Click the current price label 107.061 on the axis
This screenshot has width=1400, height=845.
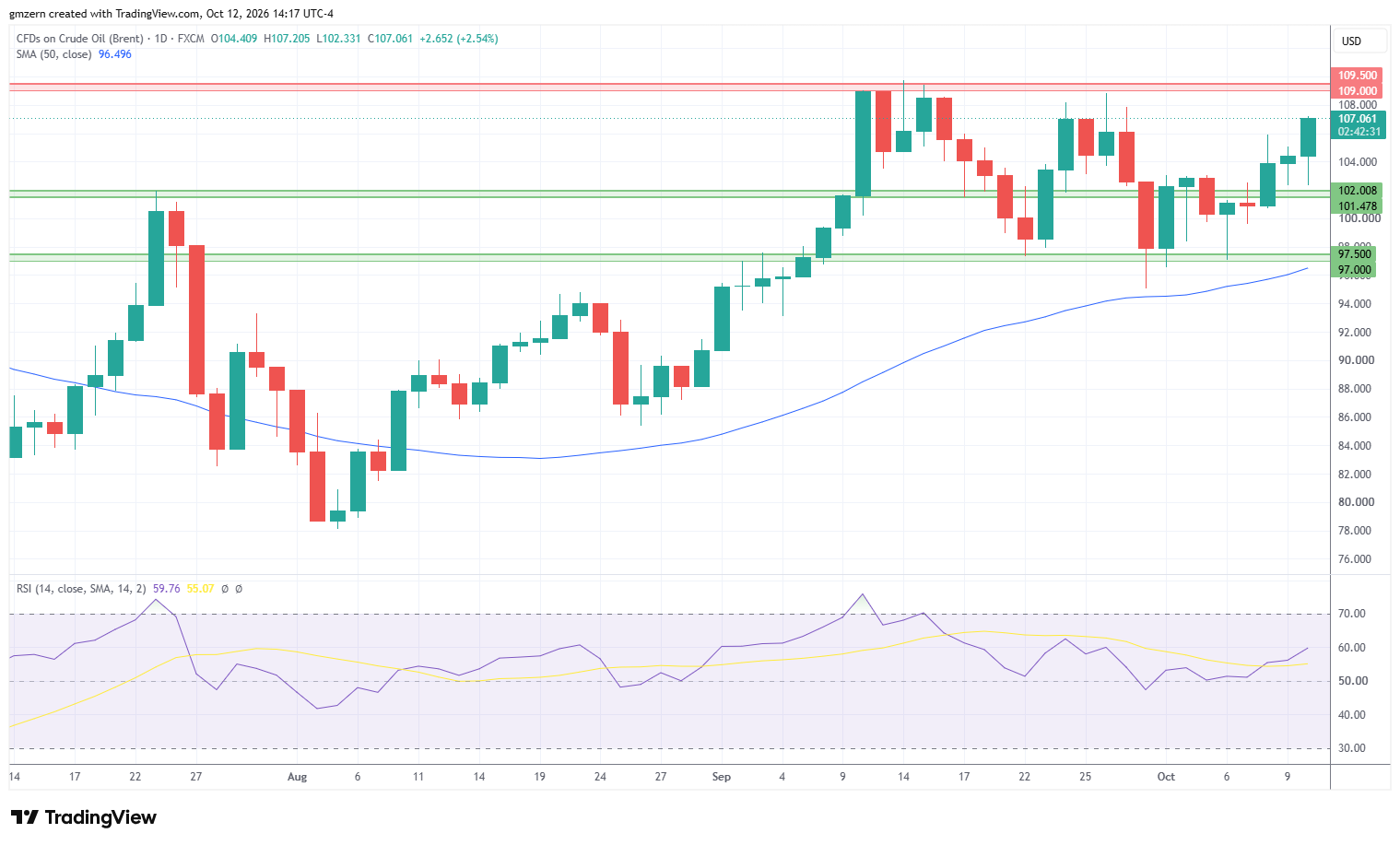[1358, 119]
